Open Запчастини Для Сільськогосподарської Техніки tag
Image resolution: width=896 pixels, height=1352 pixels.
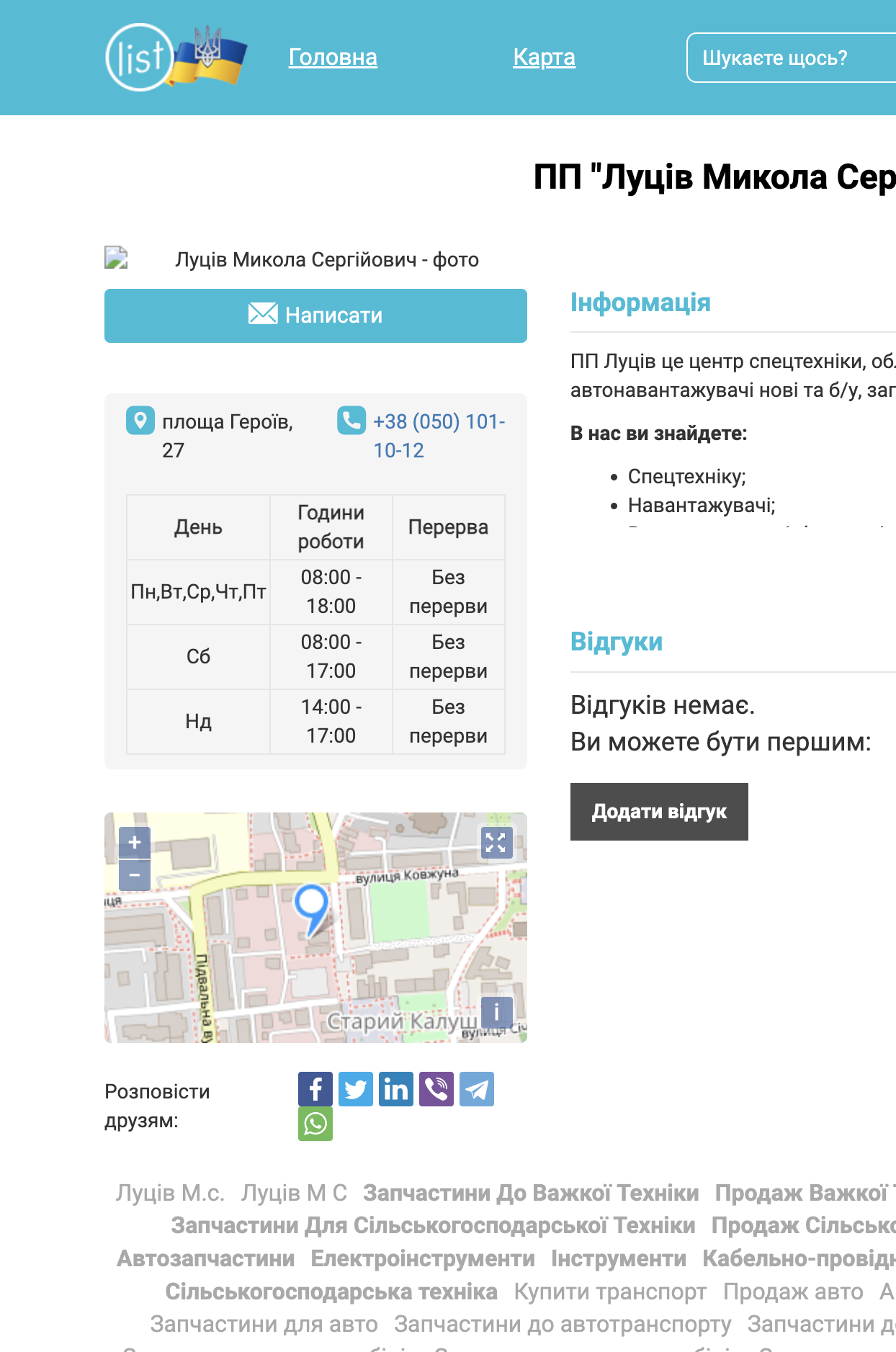click(434, 1225)
